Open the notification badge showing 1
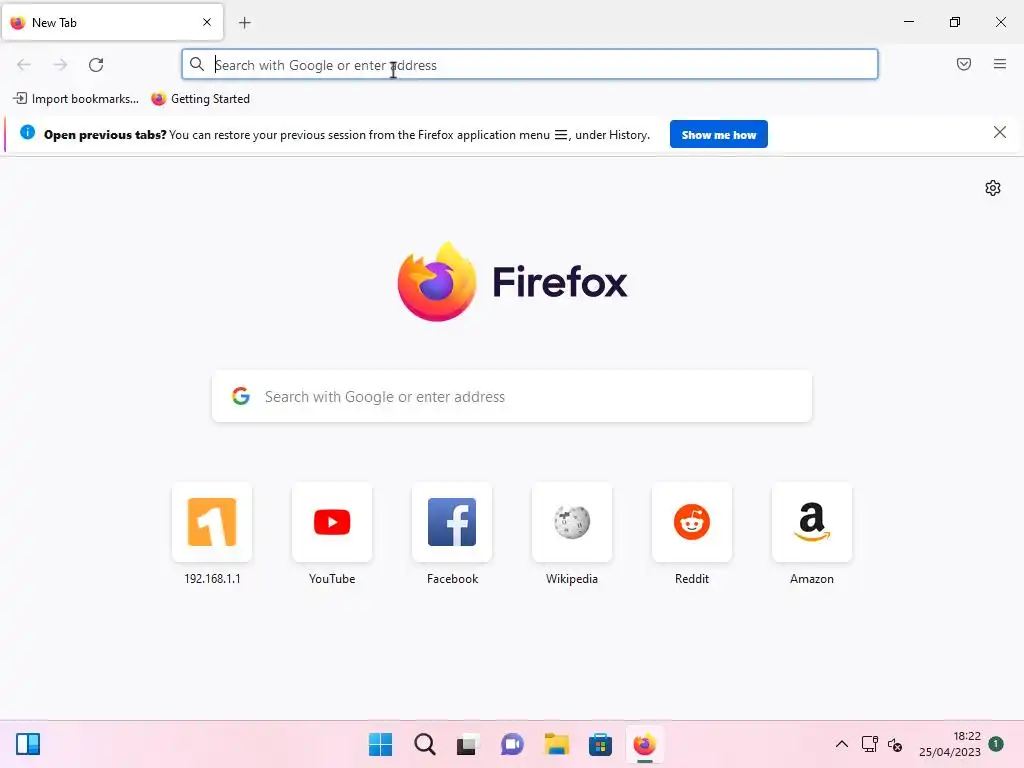 pos(995,743)
